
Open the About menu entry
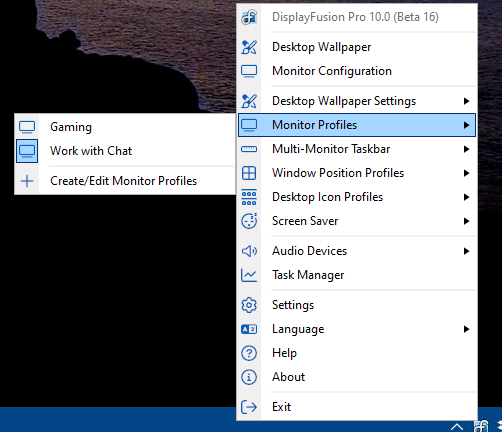(x=357, y=377)
